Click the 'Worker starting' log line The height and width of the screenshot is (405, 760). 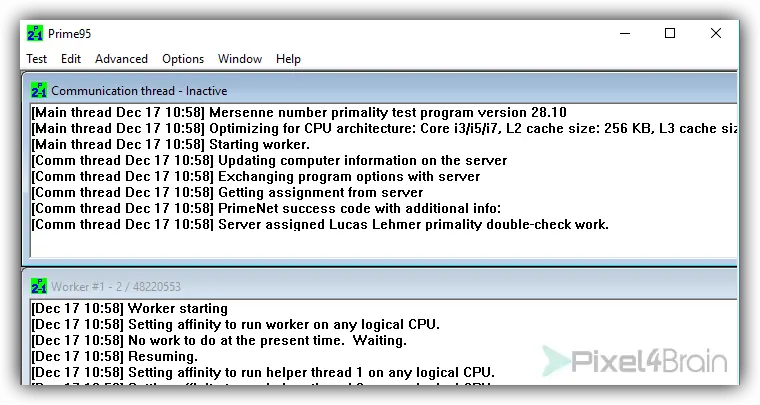coord(129,309)
